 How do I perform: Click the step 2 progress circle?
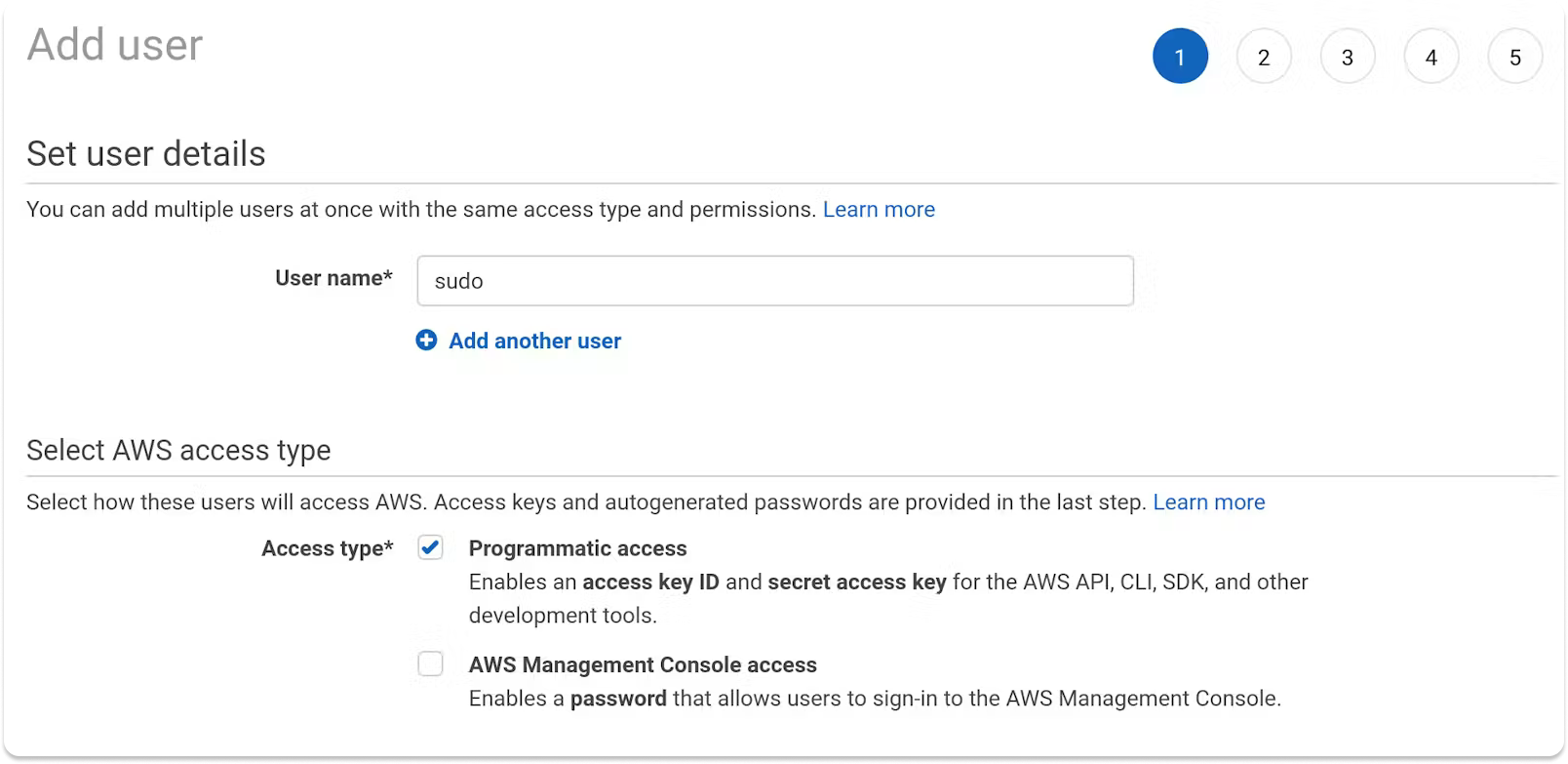pyautogui.click(x=1264, y=57)
